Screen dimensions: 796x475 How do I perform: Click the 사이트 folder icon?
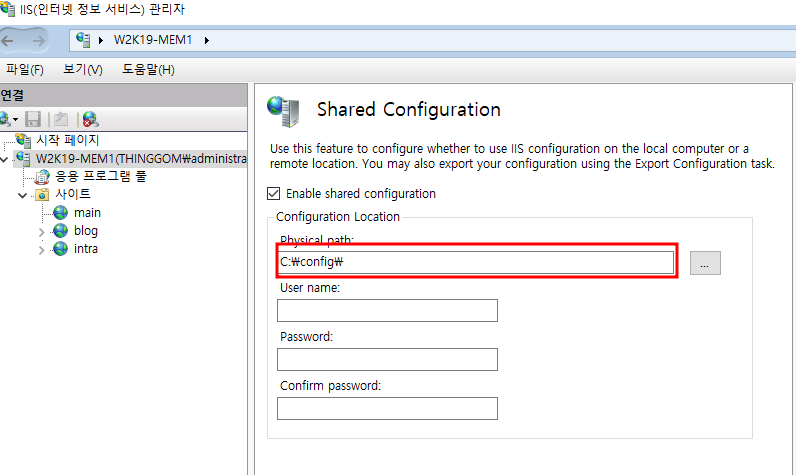(x=42, y=194)
